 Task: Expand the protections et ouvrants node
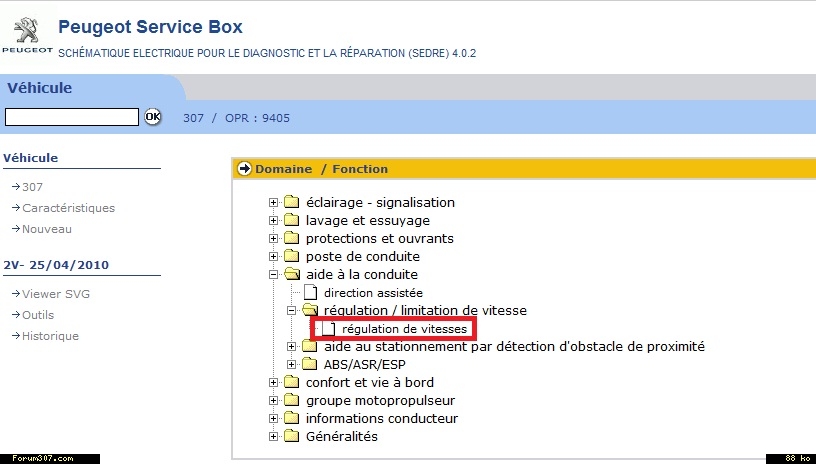(x=273, y=238)
